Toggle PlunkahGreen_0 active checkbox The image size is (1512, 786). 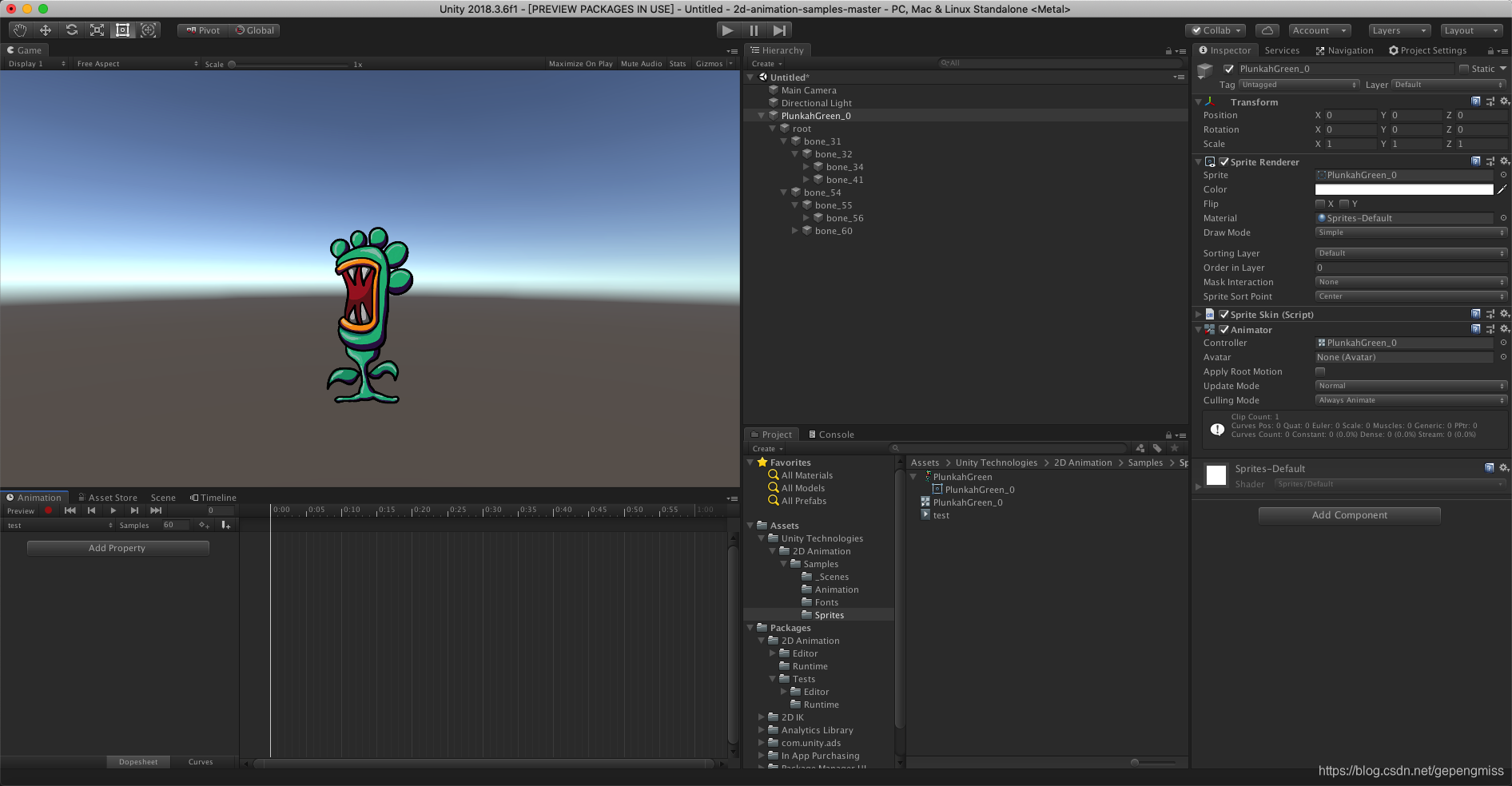[1229, 69]
